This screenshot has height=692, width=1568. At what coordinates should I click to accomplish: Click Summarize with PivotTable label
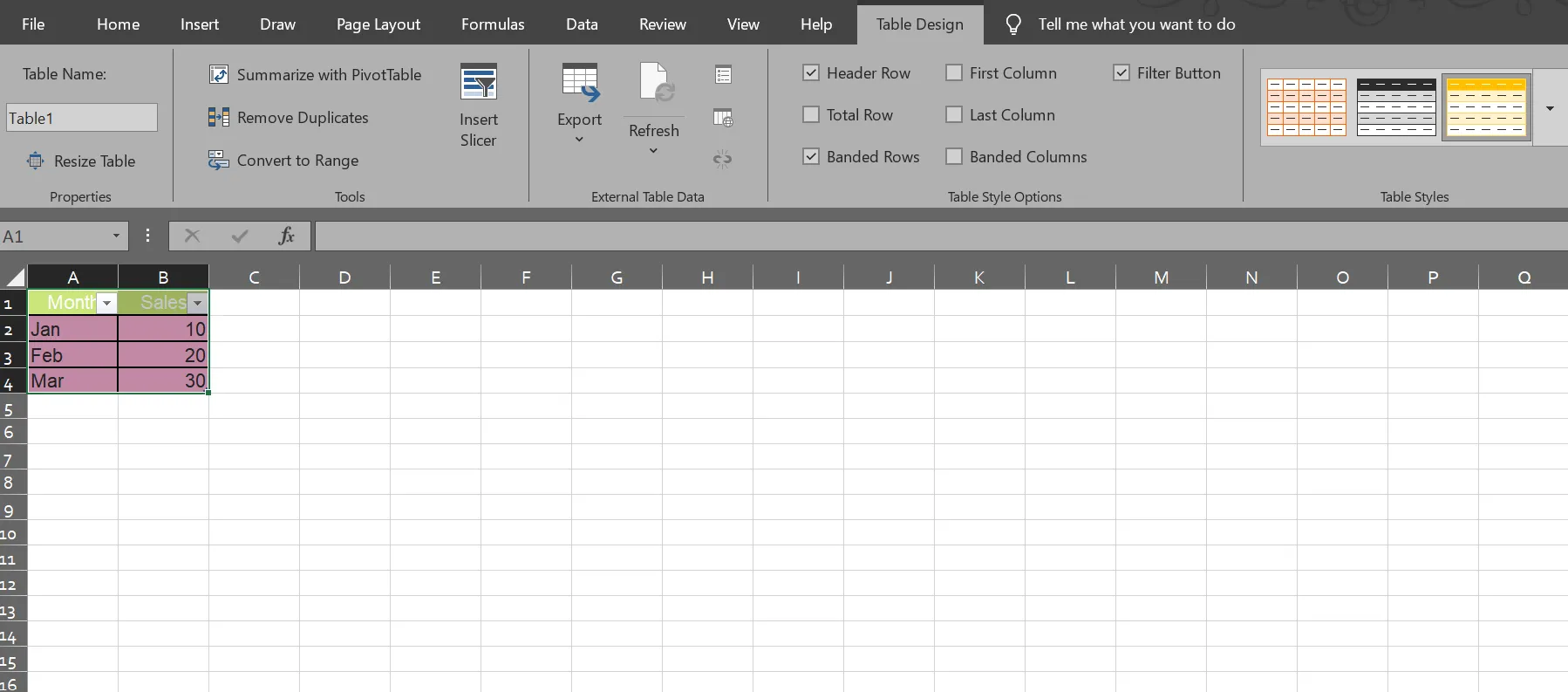329,74
